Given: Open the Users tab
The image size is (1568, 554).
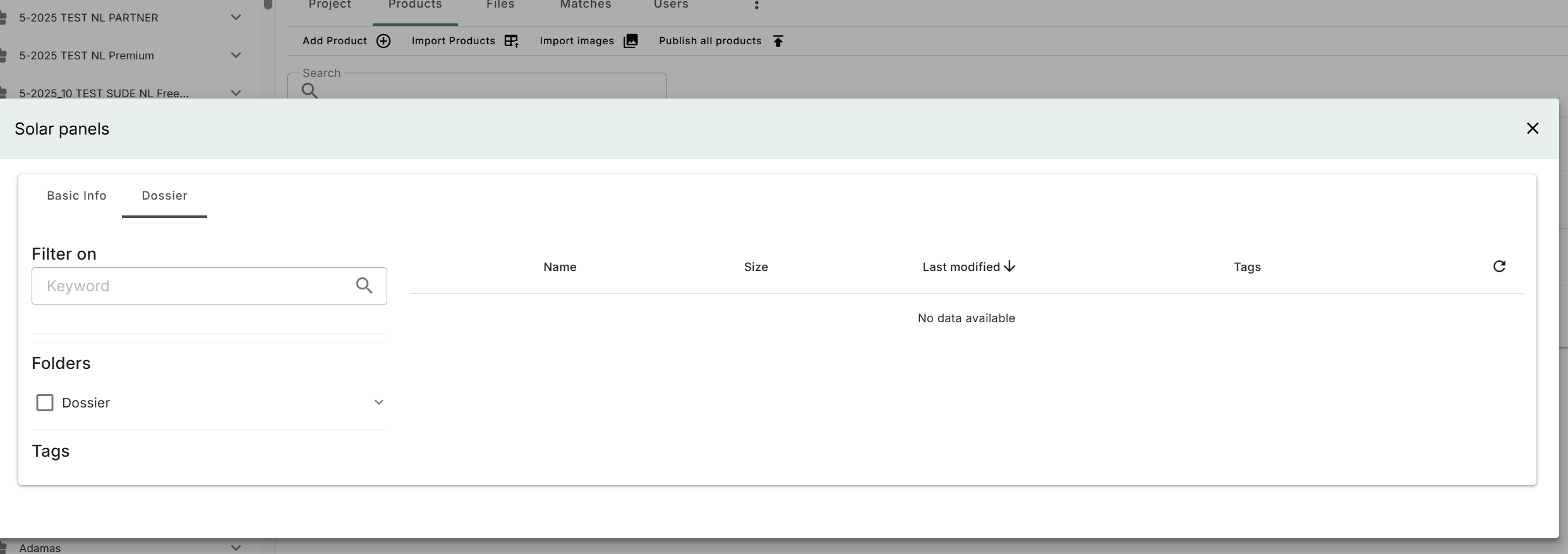Looking at the screenshot, I should pos(671,5).
